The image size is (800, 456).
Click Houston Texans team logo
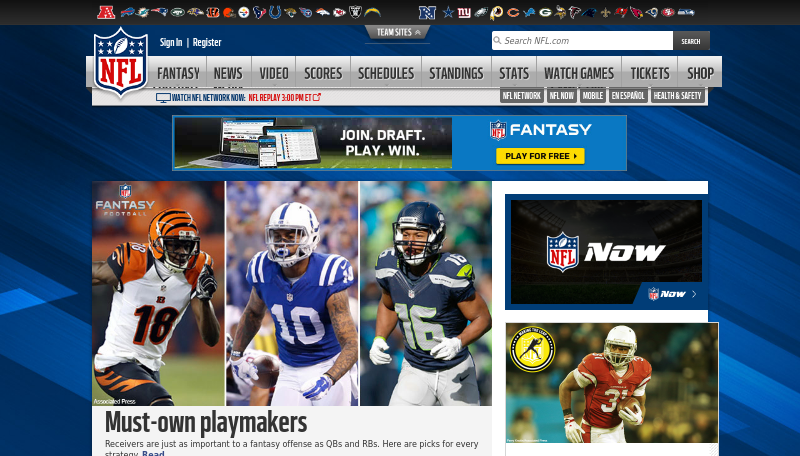click(x=260, y=12)
